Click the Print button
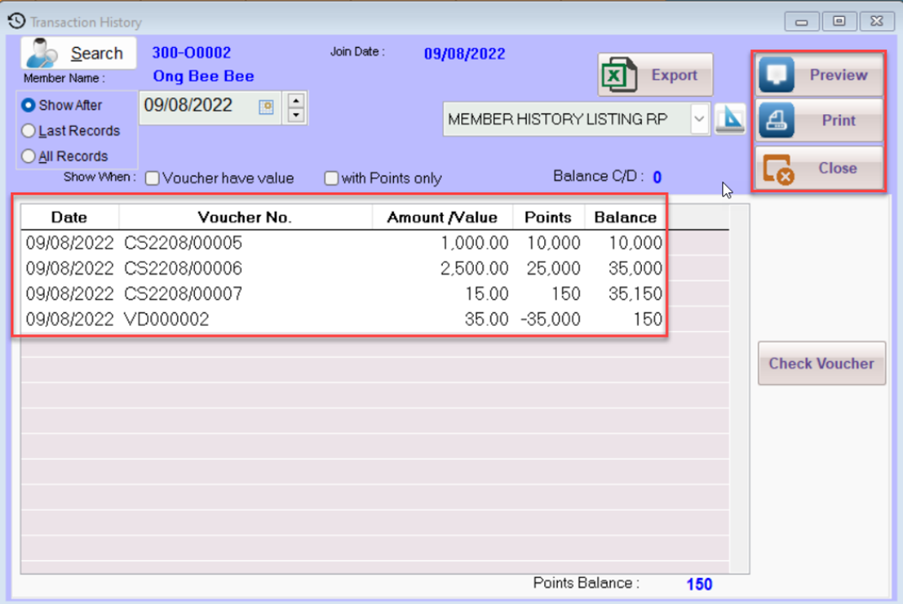 pos(820,120)
